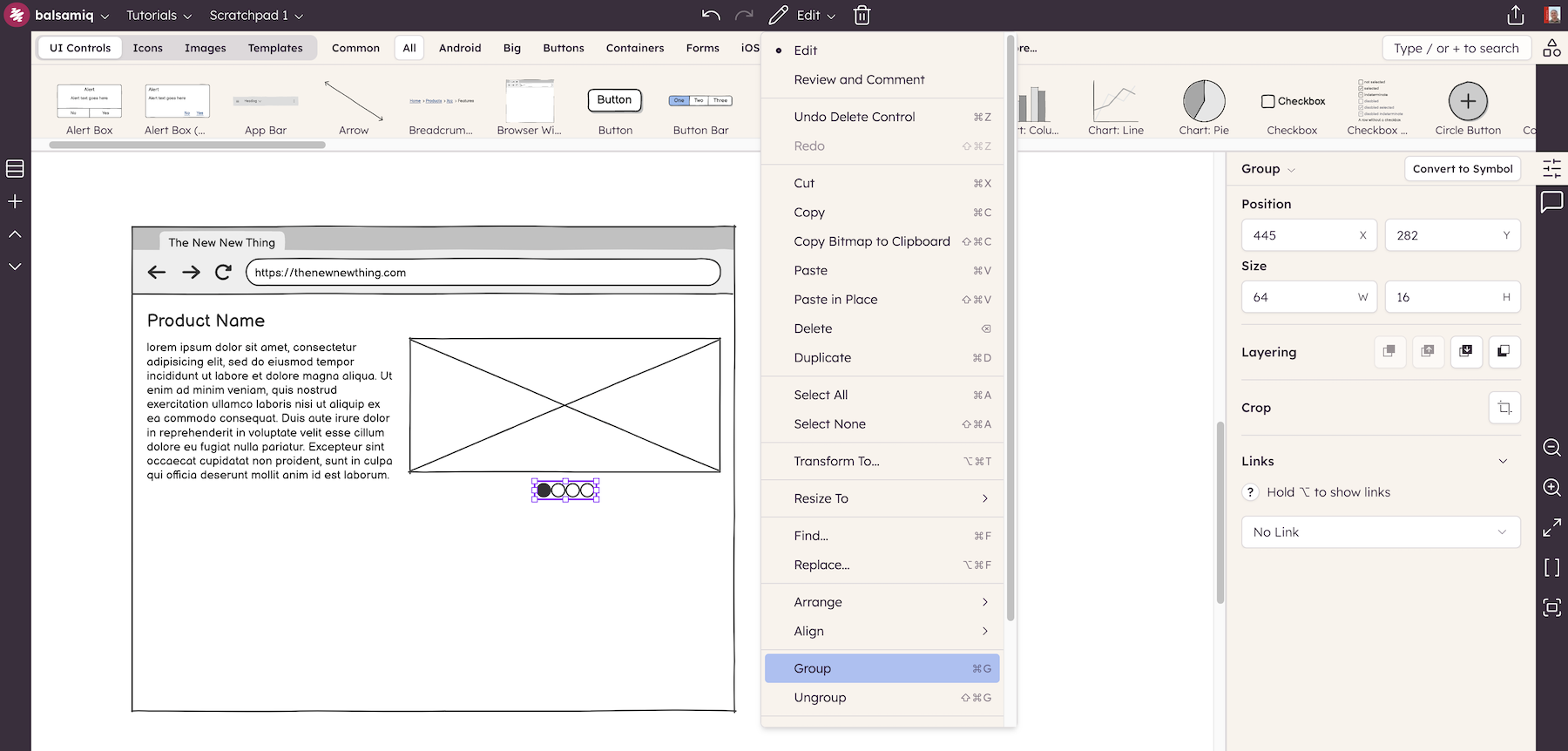
Task: Click the undo arrow in top toolbar
Action: point(711,15)
